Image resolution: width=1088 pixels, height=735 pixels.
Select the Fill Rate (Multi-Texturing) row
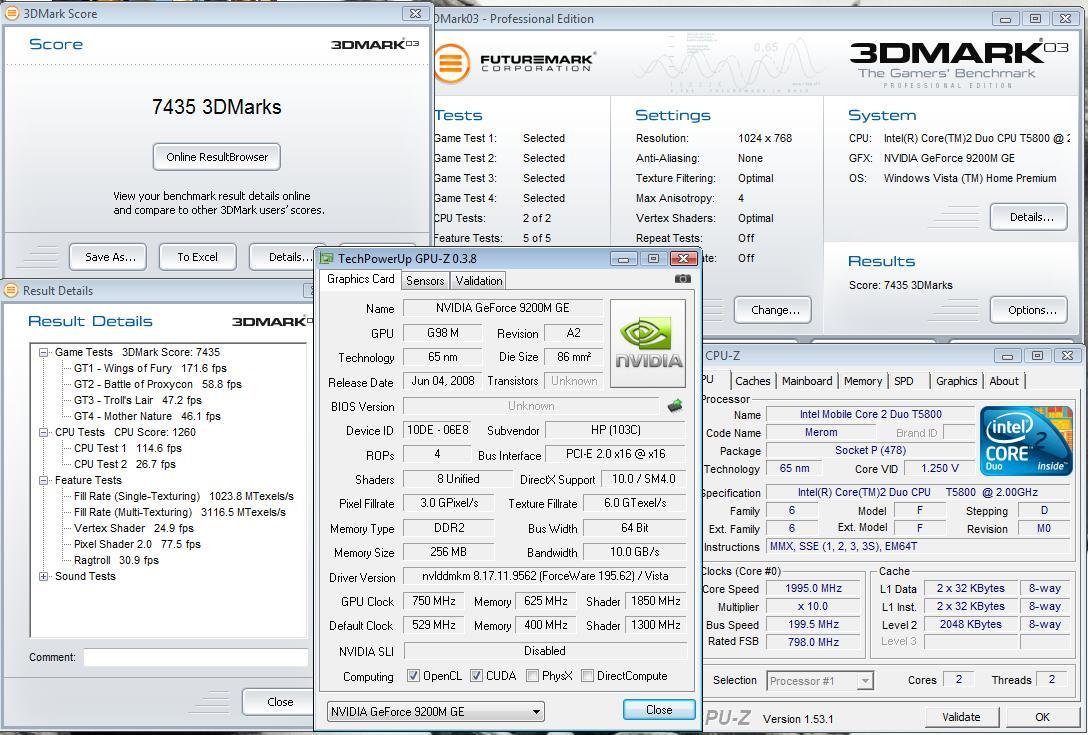[x=180, y=512]
